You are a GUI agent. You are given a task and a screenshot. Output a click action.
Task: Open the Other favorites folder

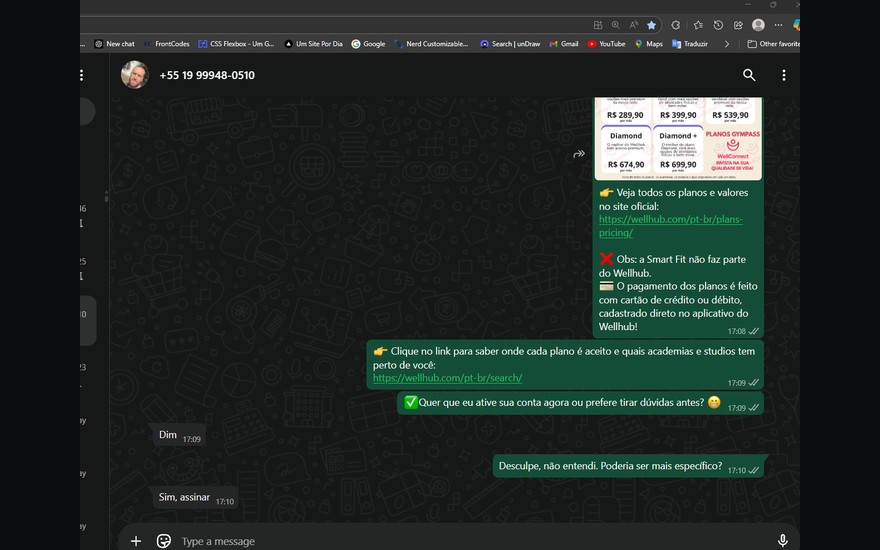pos(773,44)
